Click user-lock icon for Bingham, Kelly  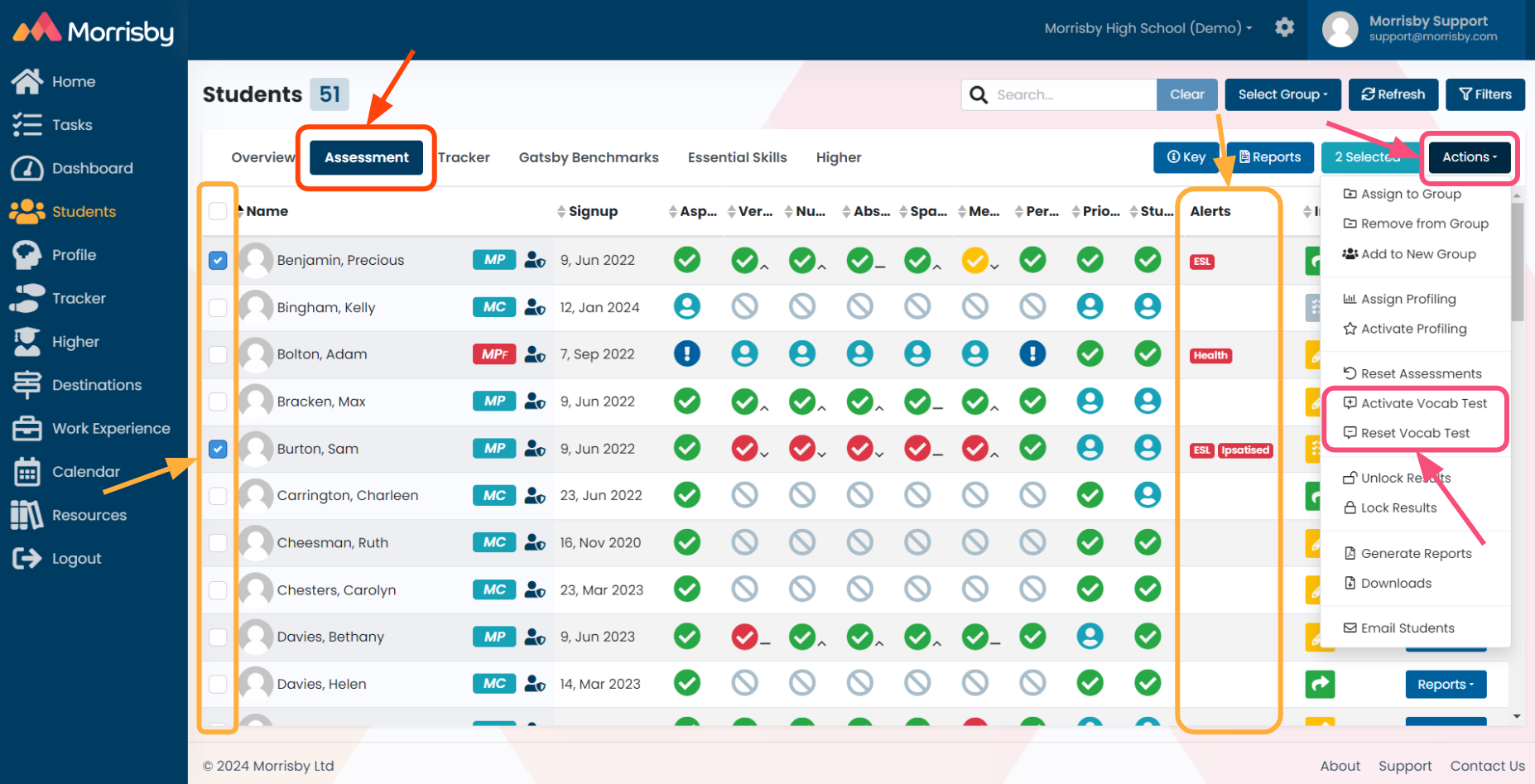point(535,307)
